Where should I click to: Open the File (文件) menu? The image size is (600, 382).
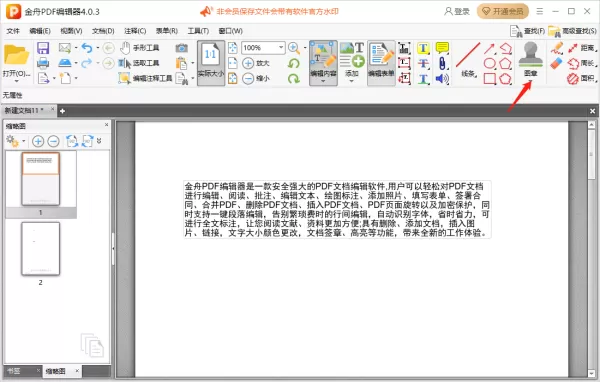click(13, 31)
